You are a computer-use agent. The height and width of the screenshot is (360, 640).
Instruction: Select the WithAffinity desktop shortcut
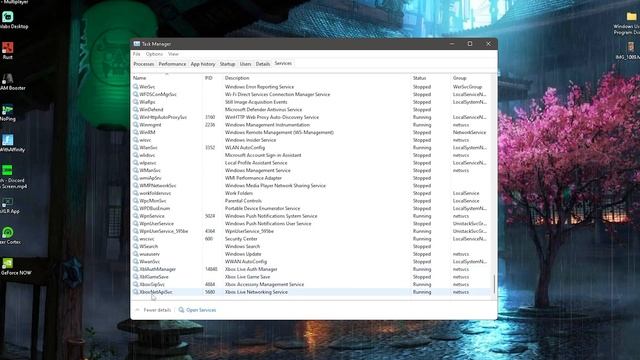pos(11,143)
